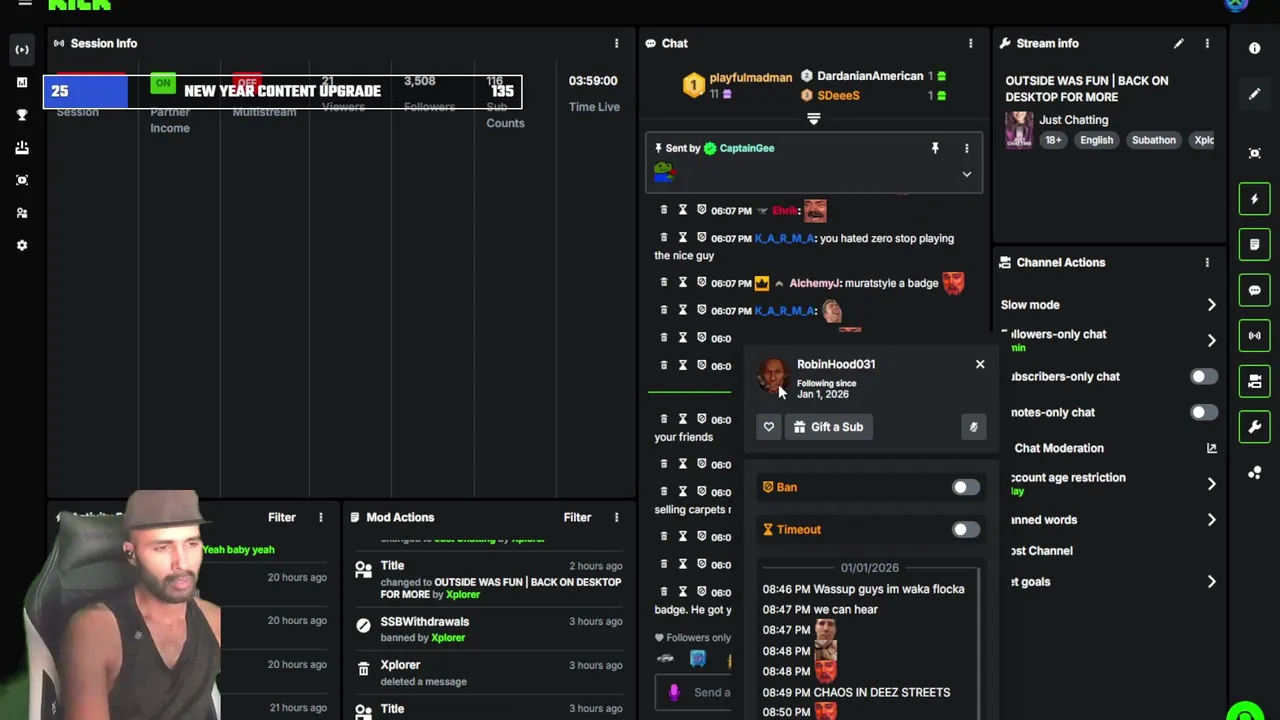The width and height of the screenshot is (1280, 720).
Task: Expand Set goals option
Action: point(1211,582)
